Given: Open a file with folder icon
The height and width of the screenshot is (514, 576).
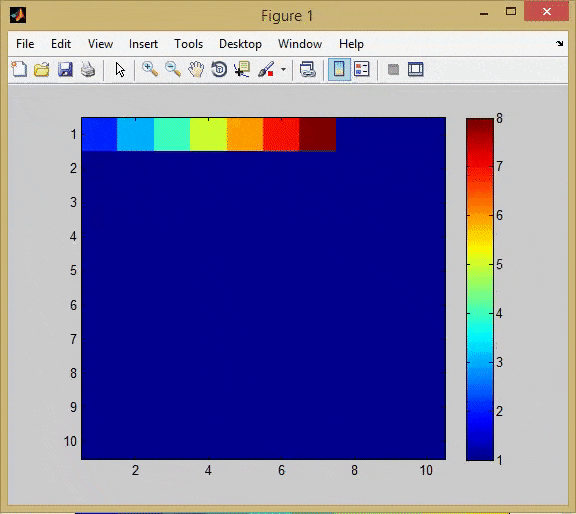Looking at the screenshot, I should [42, 69].
